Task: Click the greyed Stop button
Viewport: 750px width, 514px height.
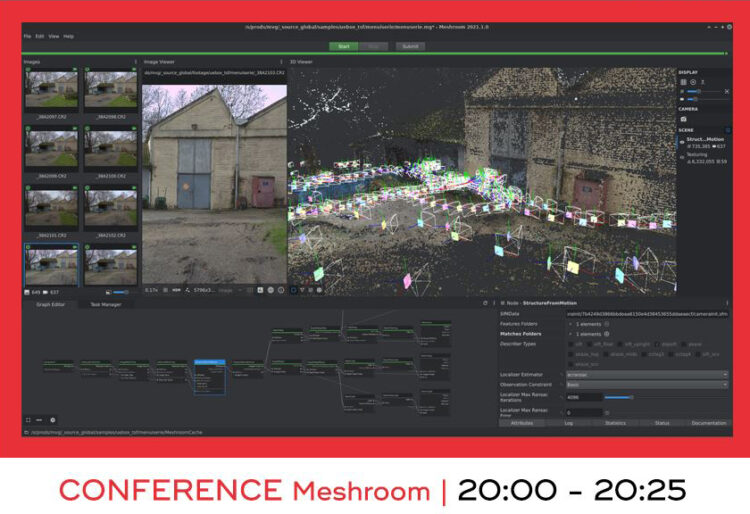Action: click(373, 46)
